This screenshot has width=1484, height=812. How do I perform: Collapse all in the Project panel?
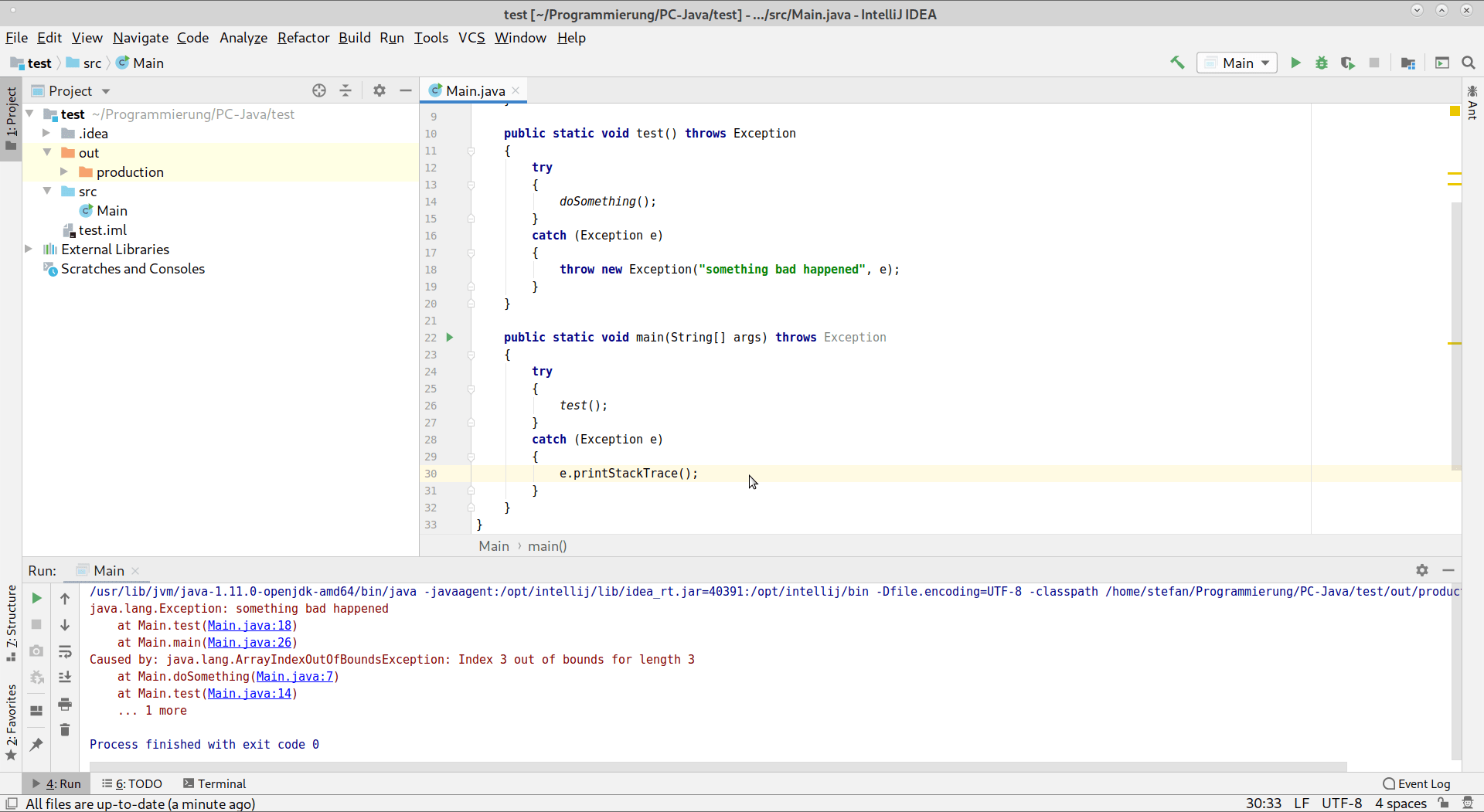(345, 90)
